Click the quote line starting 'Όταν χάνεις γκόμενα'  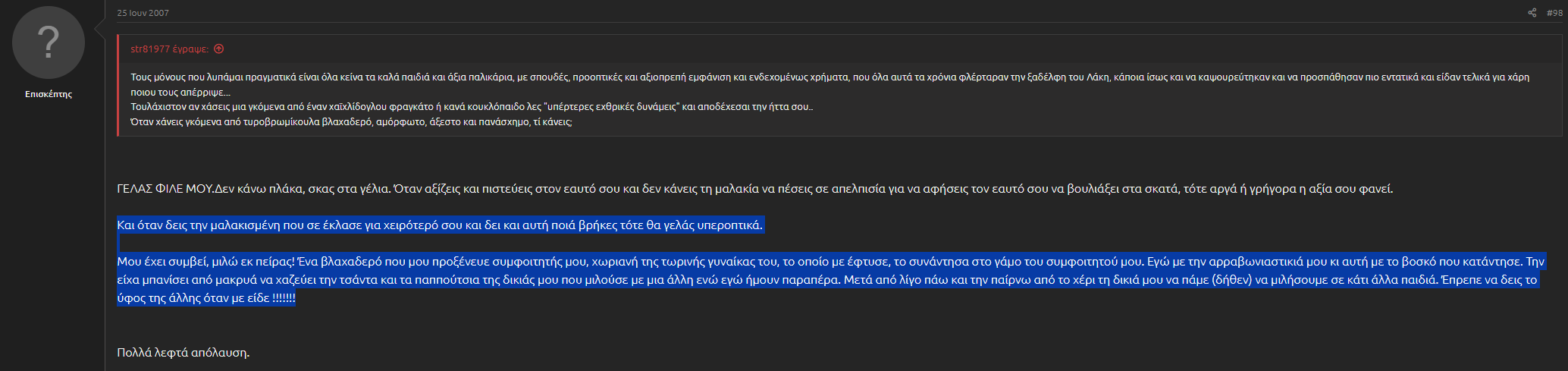click(350, 121)
